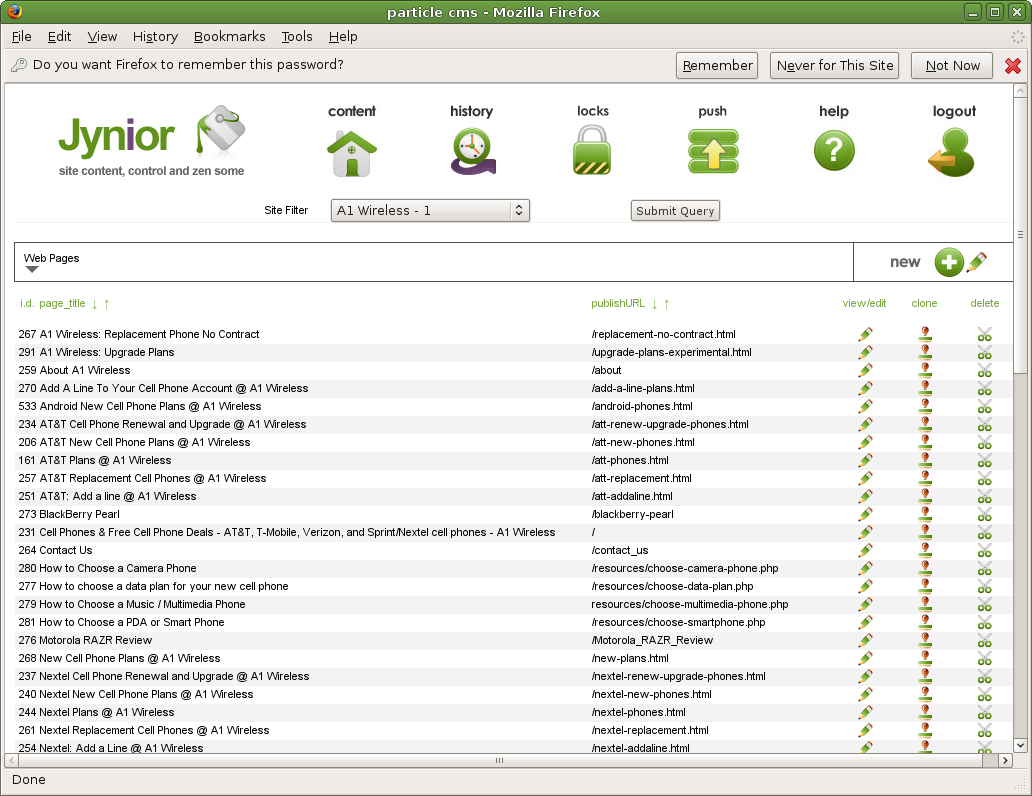Screen dimensions: 1032x796
Task: Edit the About A1 Wireless page pencil
Action: pyautogui.click(x=865, y=370)
